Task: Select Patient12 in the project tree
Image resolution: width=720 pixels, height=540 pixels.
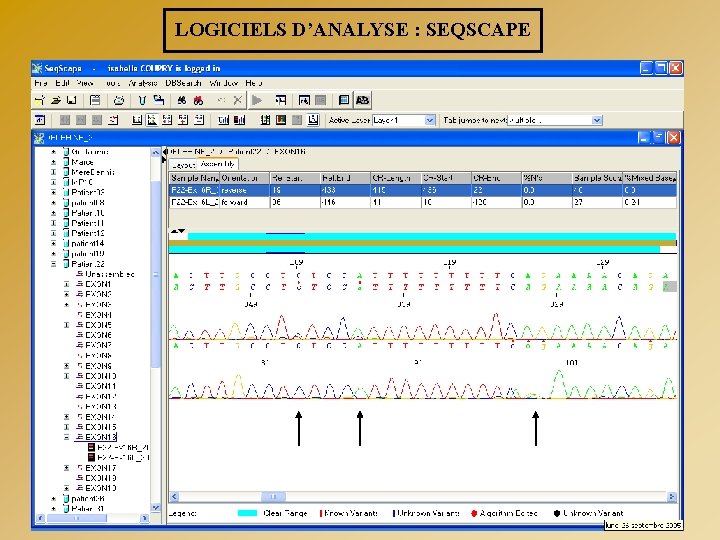Action: point(88,233)
